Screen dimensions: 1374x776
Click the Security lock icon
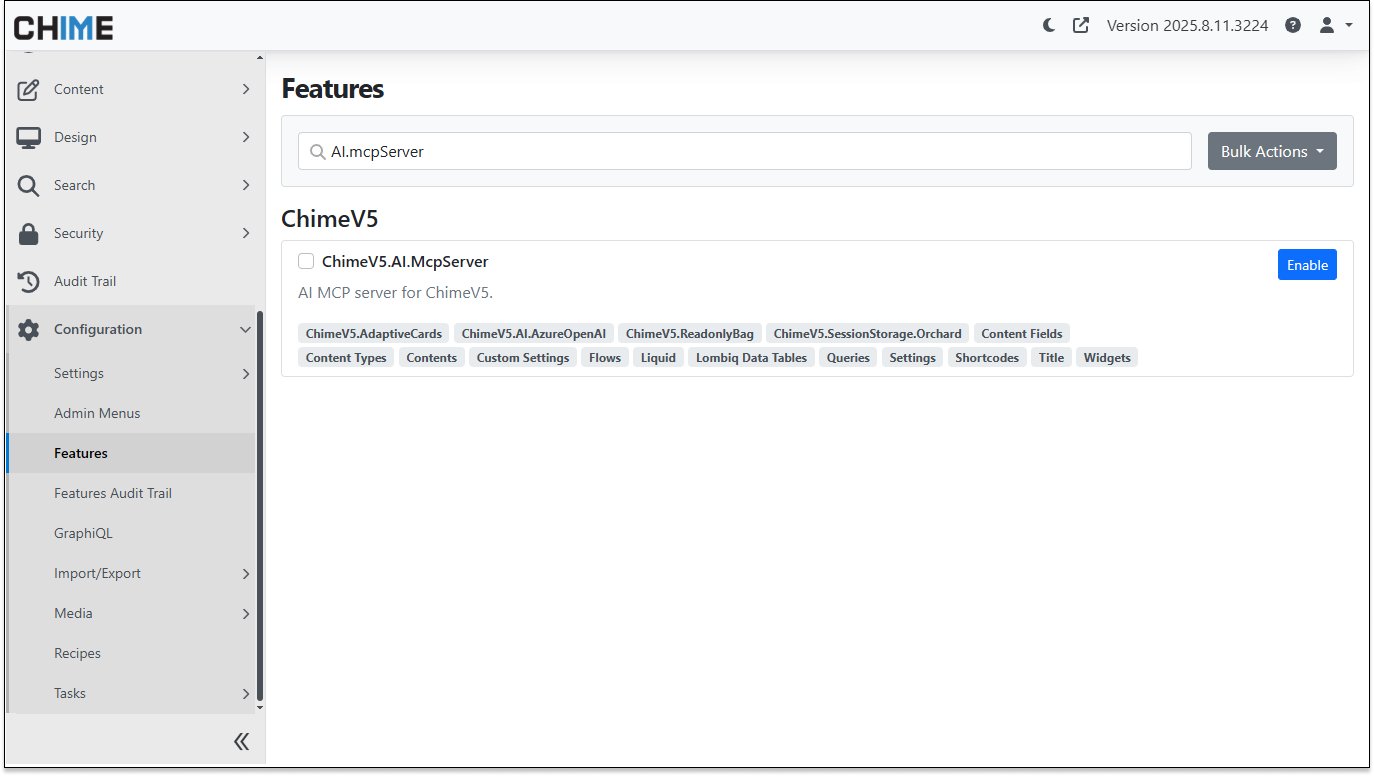tap(29, 233)
